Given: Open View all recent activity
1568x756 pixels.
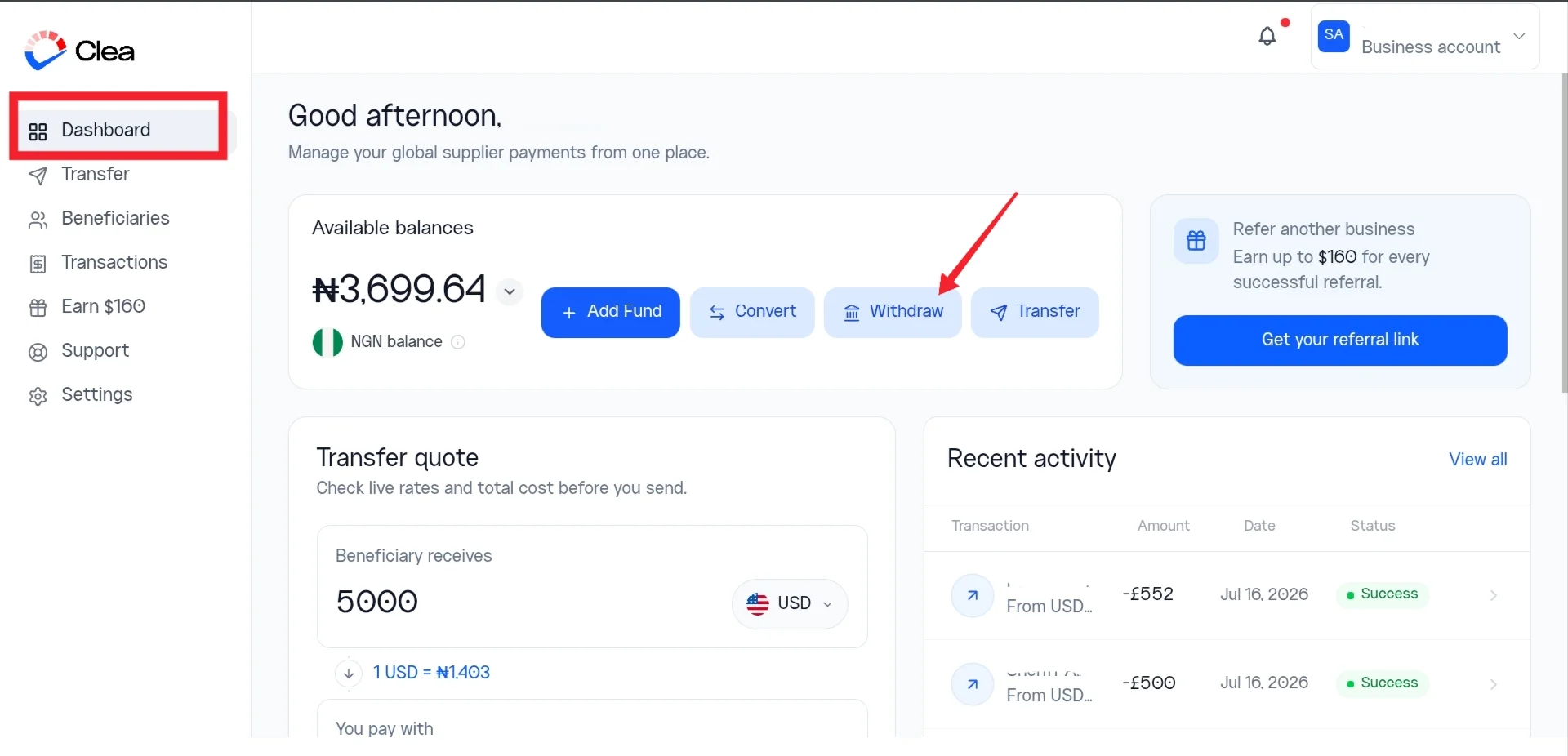Looking at the screenshot, I should click(x=1477, y=460).
